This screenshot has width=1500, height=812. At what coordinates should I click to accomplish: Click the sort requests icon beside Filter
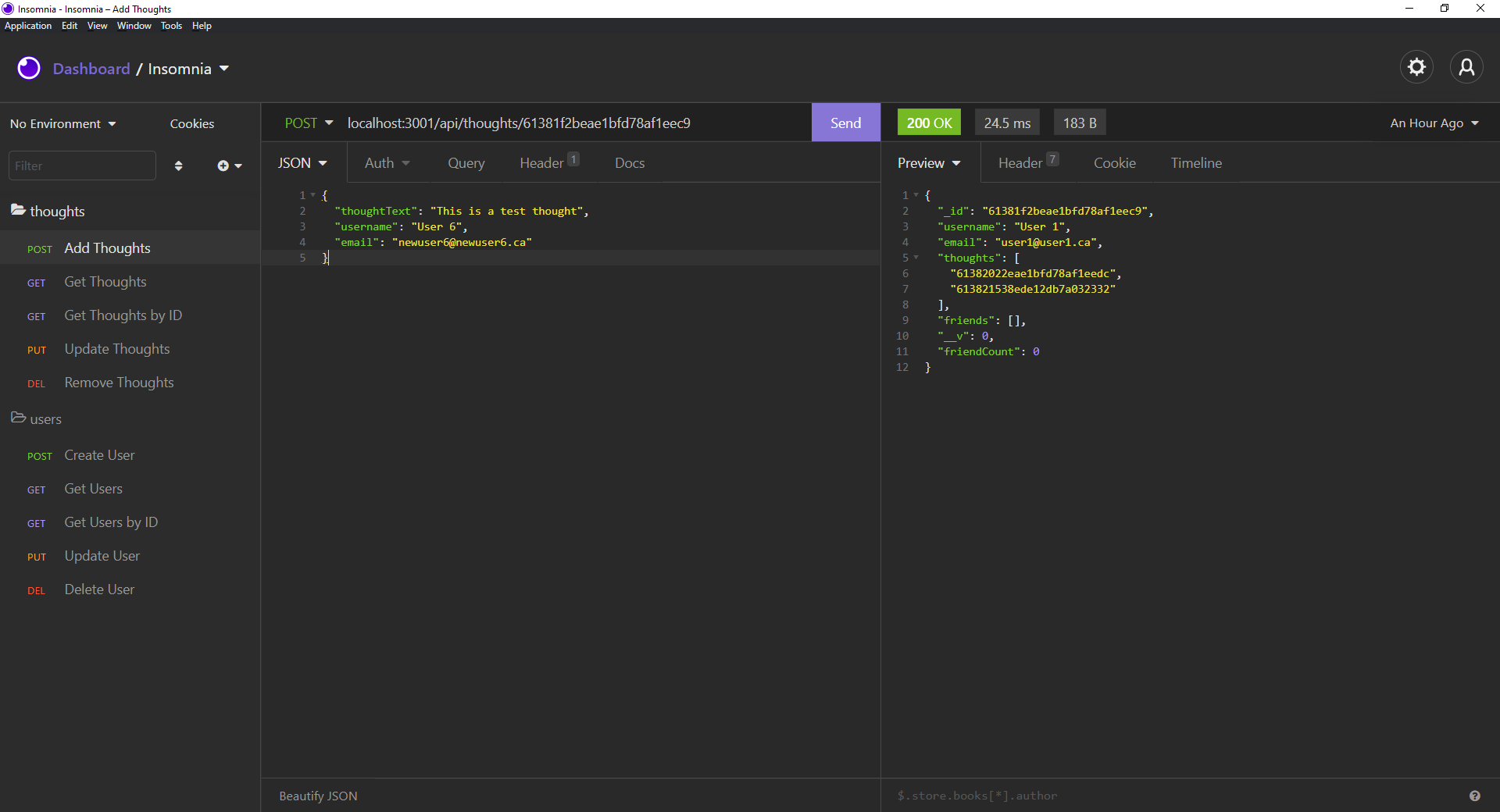[x=178, y=166]
